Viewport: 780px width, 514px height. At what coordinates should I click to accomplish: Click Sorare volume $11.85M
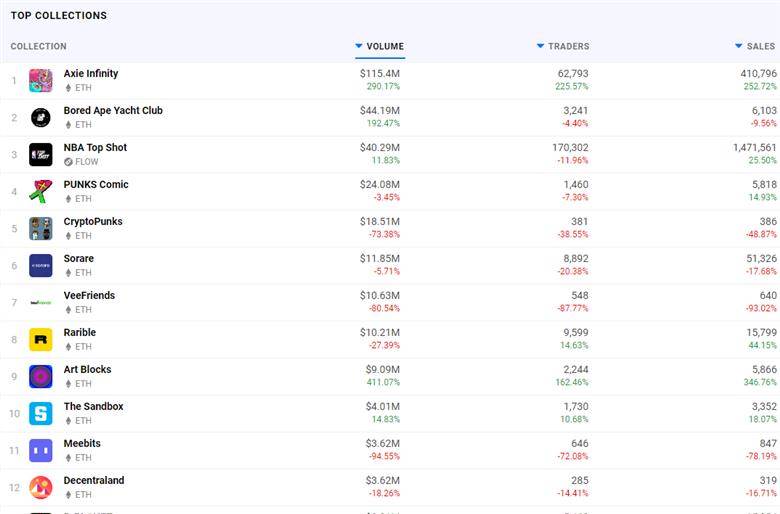pos(380,259)
